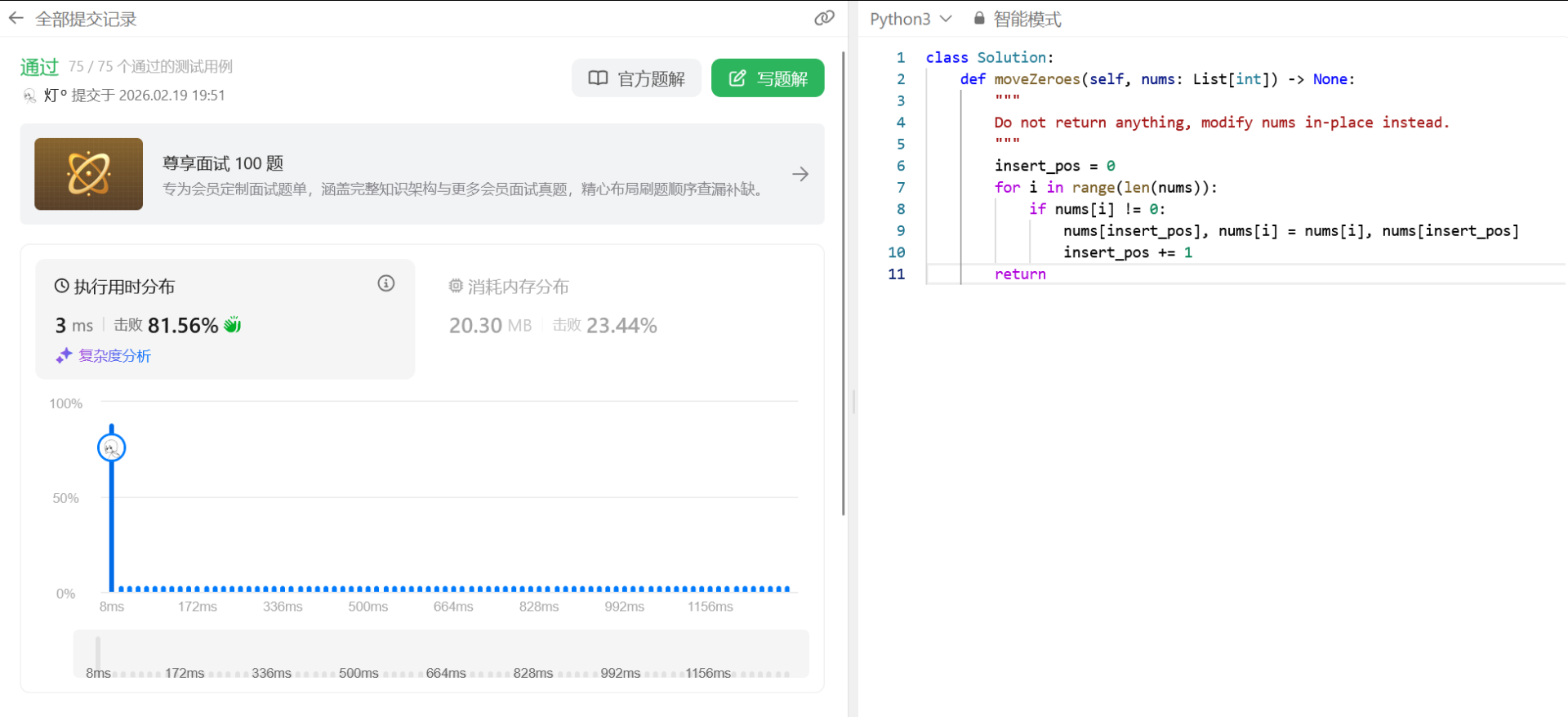Viewport: 1568px width, 717px height.
Task: Click the clock icon beside 执行用时分布
Action: 61,286
